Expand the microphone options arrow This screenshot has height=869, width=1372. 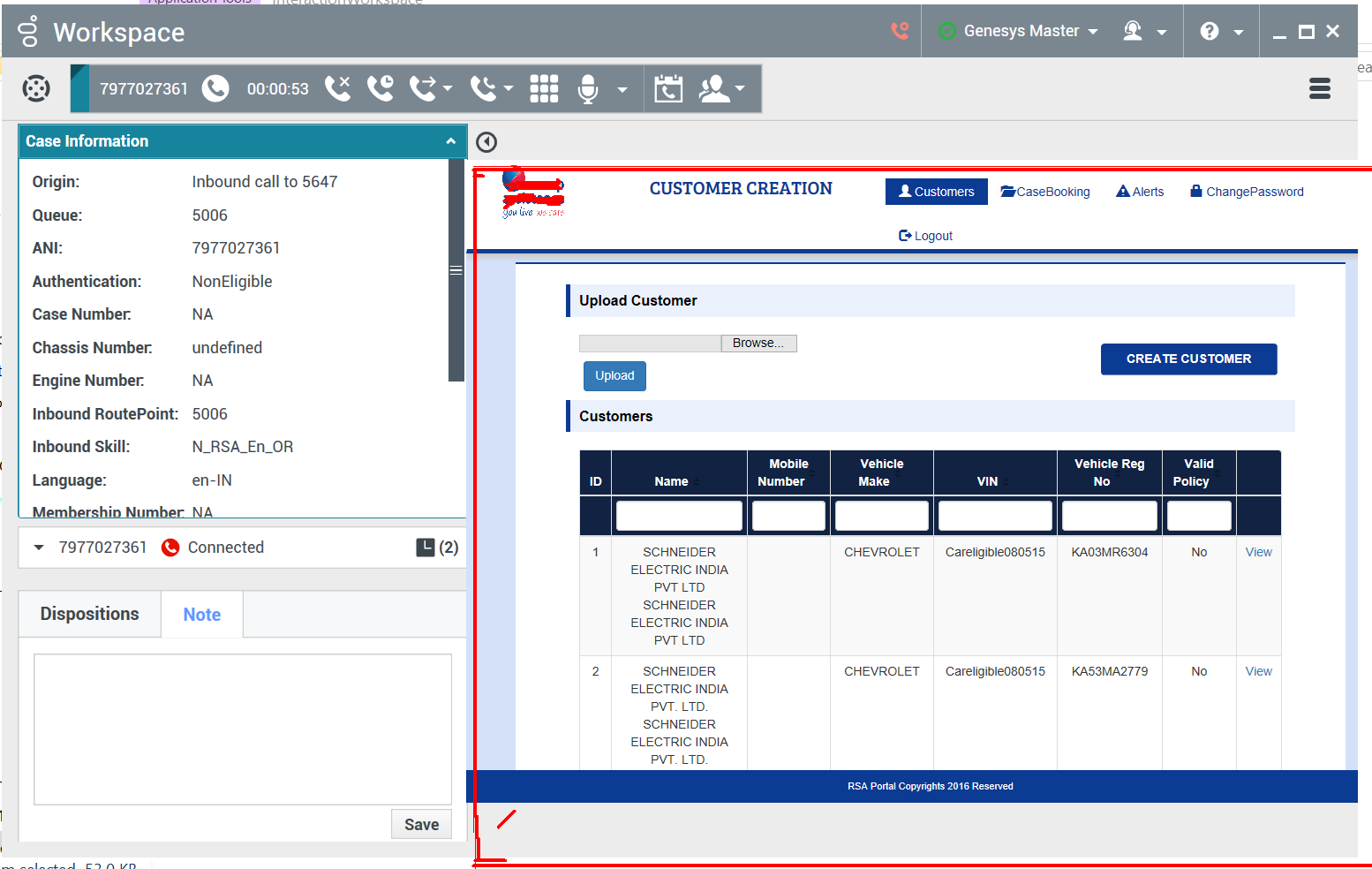point(622,89)
